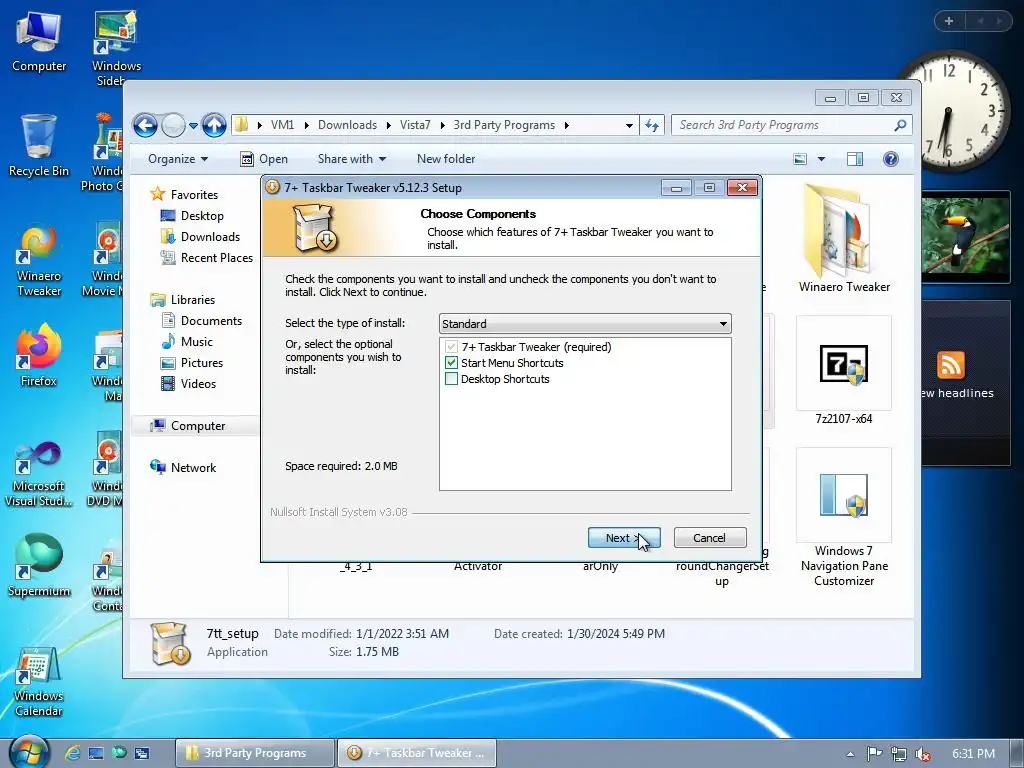Launch Internet Explorer from quick launch
Image resolution: width=1024 pixels, height=768 pixels.
pos(72,753)
